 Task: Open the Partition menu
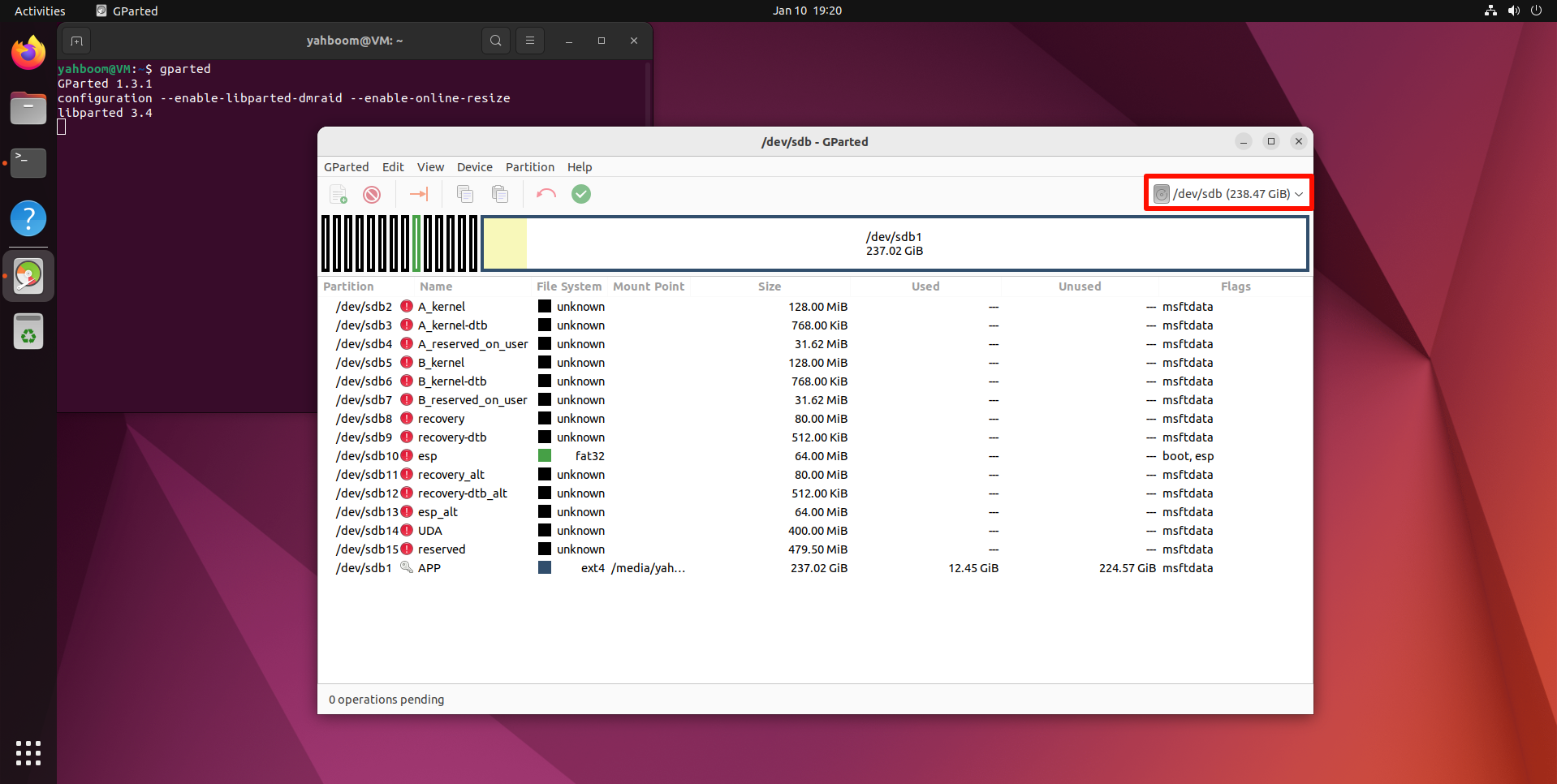529,167
